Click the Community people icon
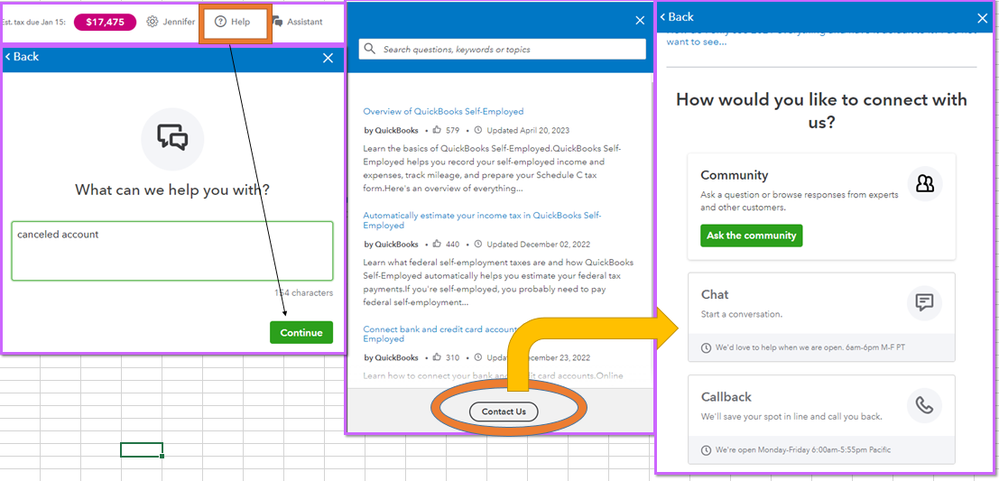 pos(924,183)
